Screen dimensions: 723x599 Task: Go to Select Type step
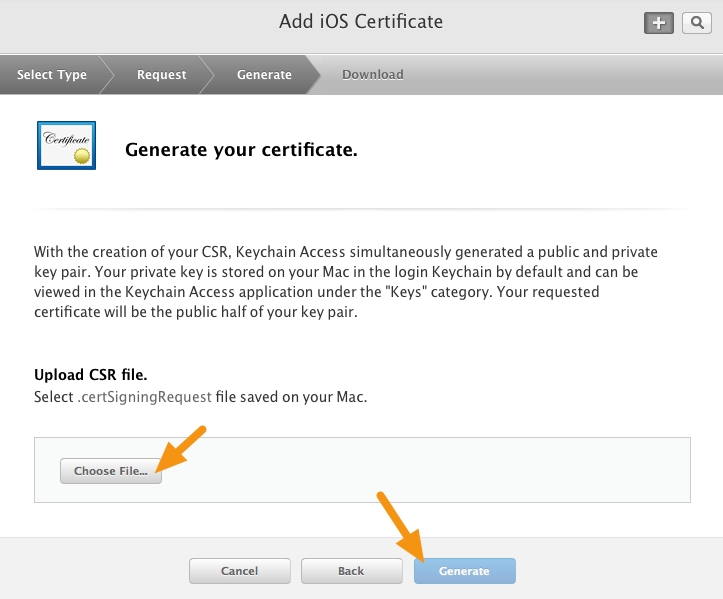(52, 74)
